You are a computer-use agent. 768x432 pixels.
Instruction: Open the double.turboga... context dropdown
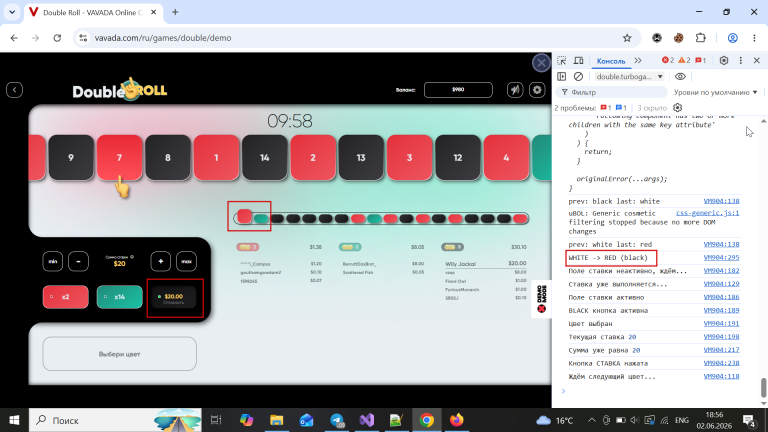pos(629,76)
